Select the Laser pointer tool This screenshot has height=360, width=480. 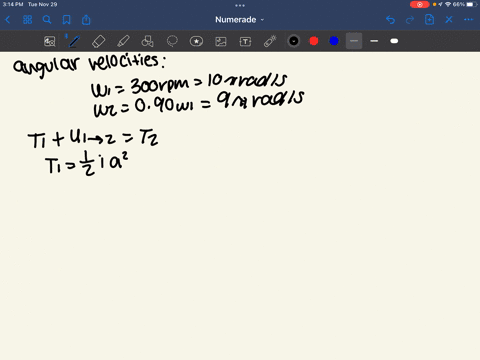click(x=270, y=41)
